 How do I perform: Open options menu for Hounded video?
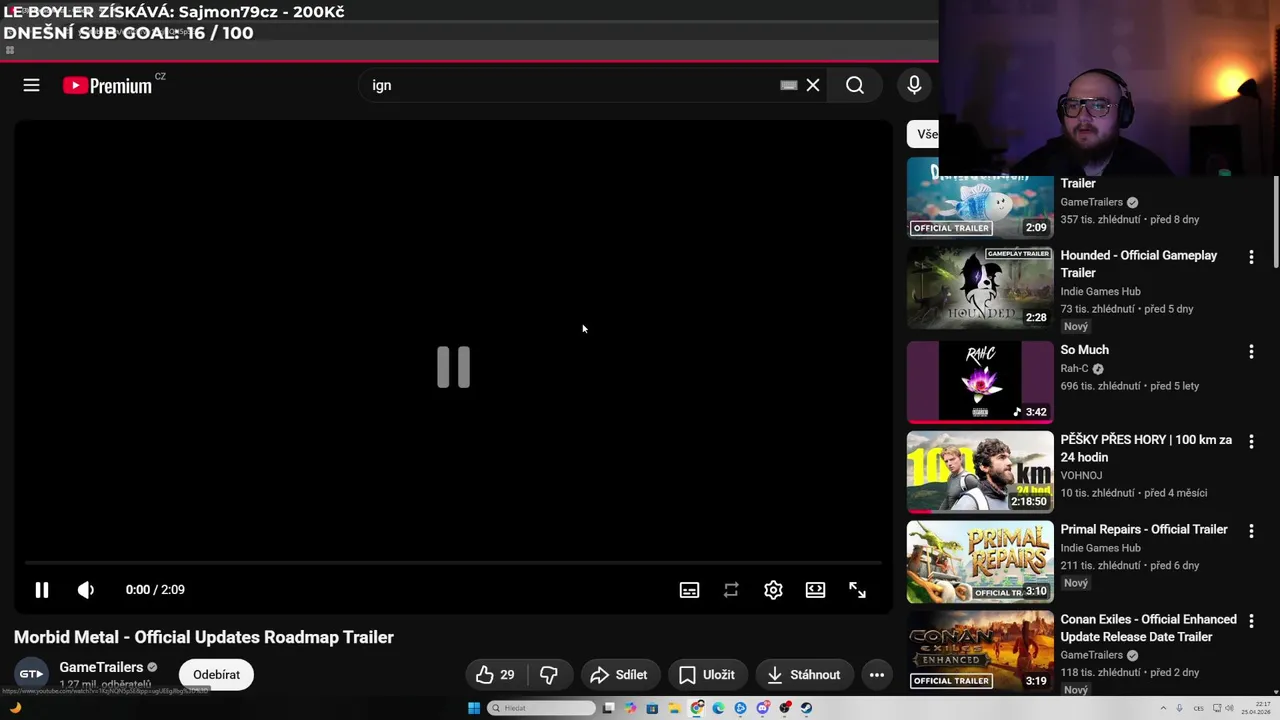click(1251, 258)
